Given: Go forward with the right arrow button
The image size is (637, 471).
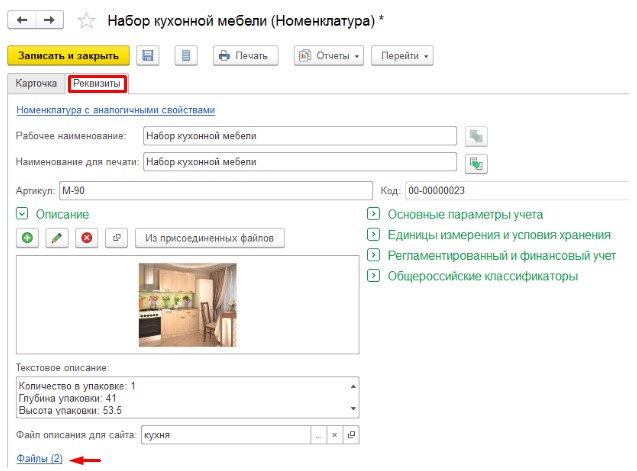Looking at the screenshot, I should [x=50, y=20].
